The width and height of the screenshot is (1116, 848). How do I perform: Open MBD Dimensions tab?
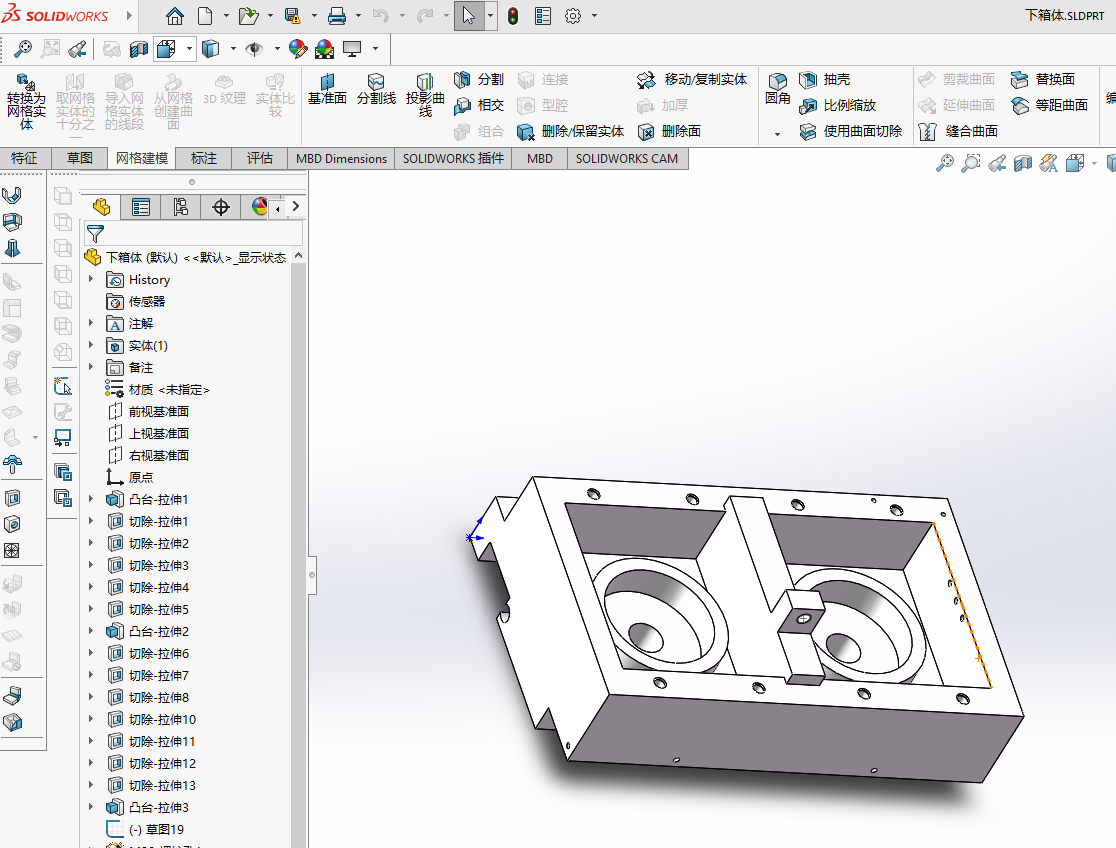pos(342,158)
